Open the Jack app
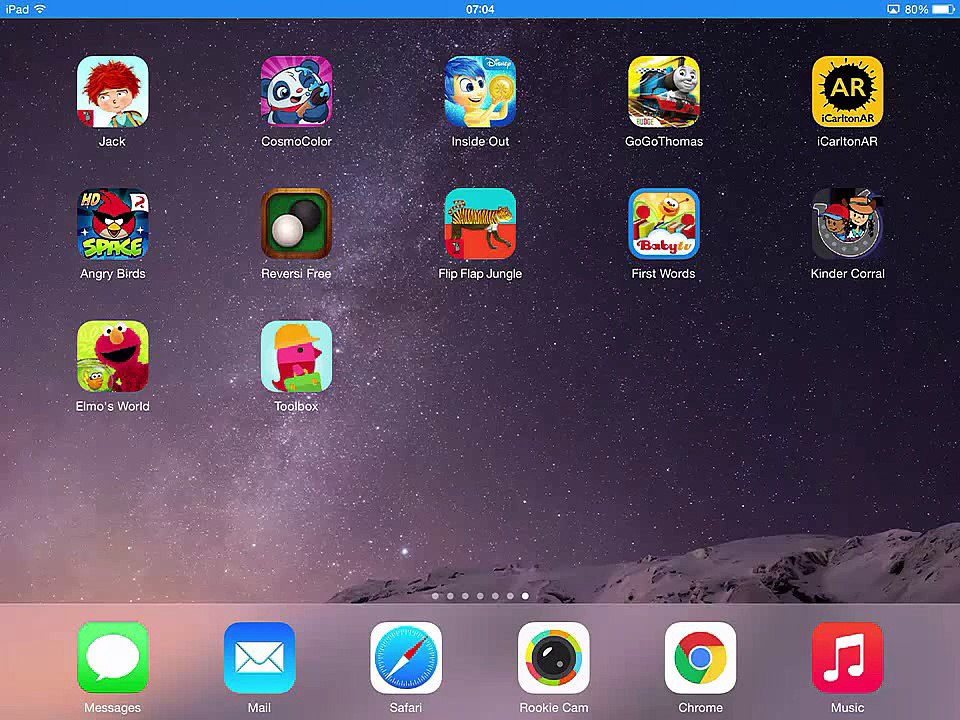Screen dimensions: 960x720 [x=113, y=92]
